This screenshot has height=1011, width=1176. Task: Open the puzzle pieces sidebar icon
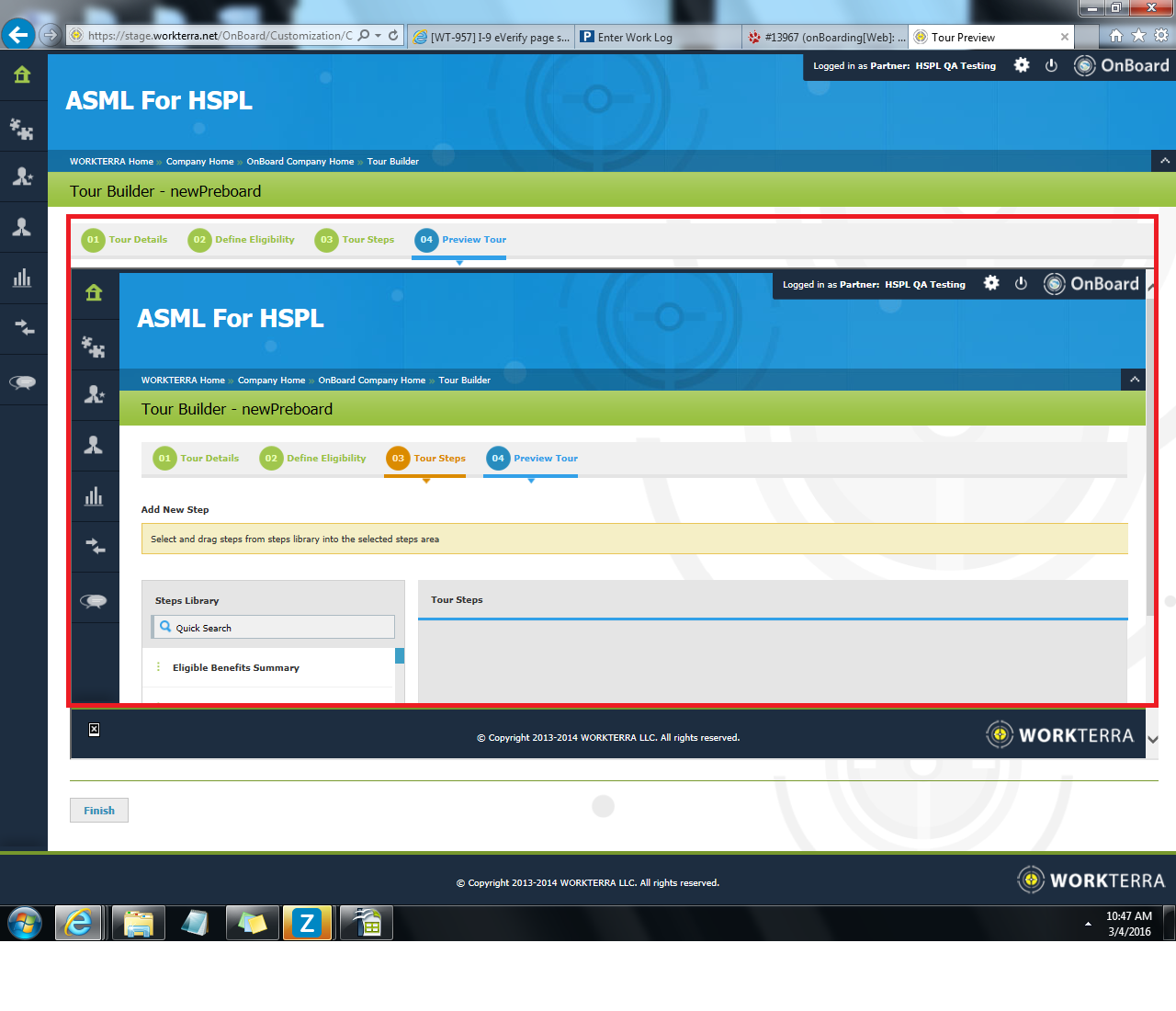click(22, 127)
